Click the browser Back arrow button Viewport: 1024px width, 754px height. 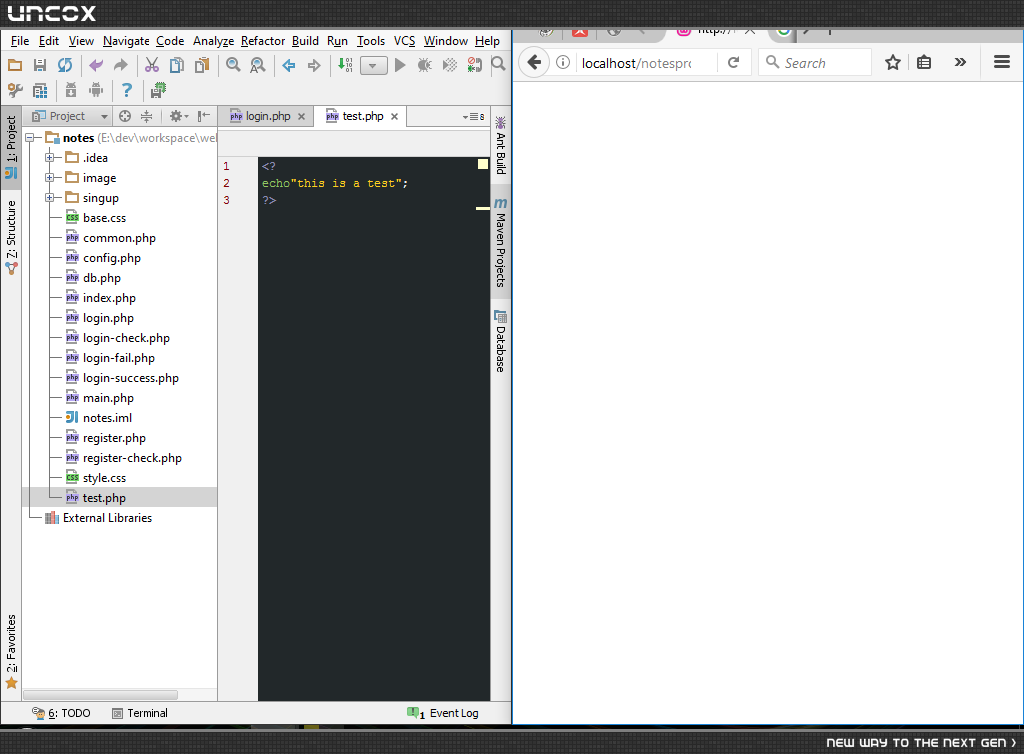[534, 63]
